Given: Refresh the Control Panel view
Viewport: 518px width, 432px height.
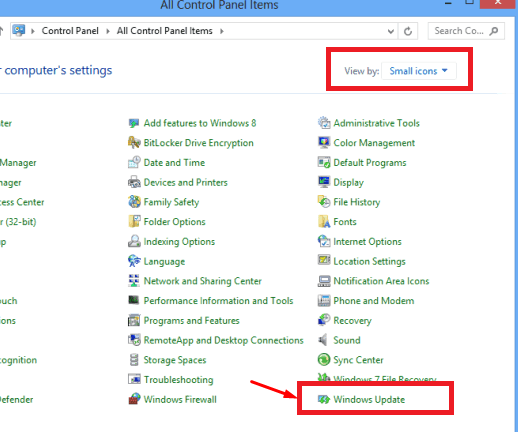Looking at the screenshot, I should [408, 31].
